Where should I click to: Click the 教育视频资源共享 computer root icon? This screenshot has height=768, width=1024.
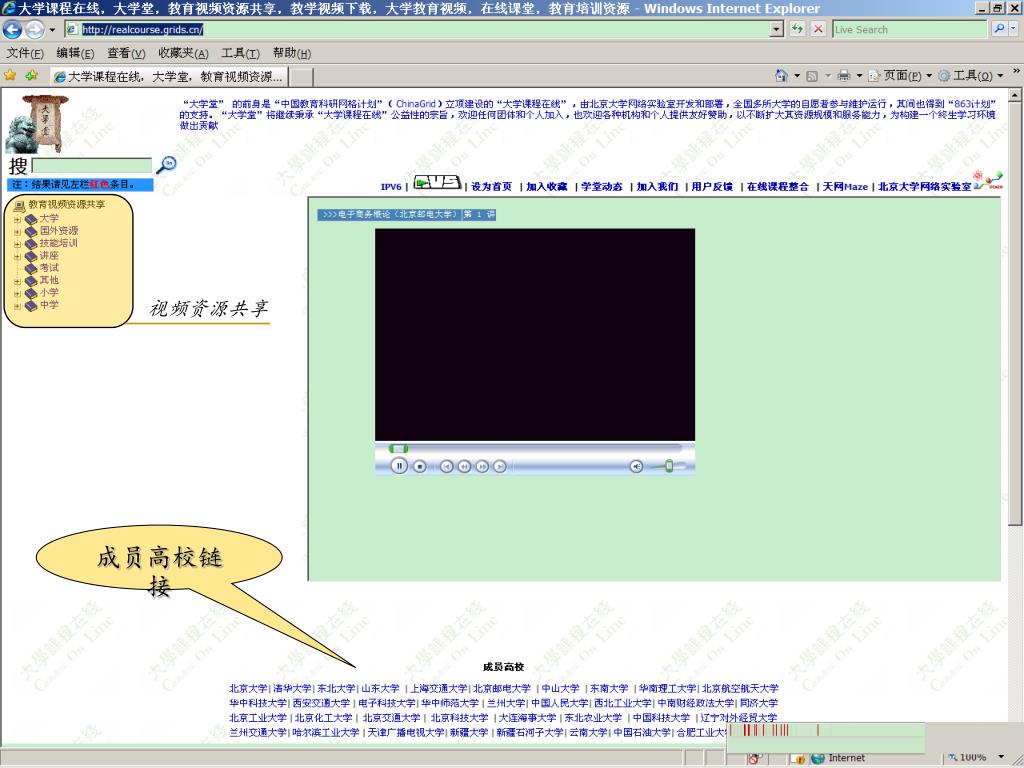(19, 205)
